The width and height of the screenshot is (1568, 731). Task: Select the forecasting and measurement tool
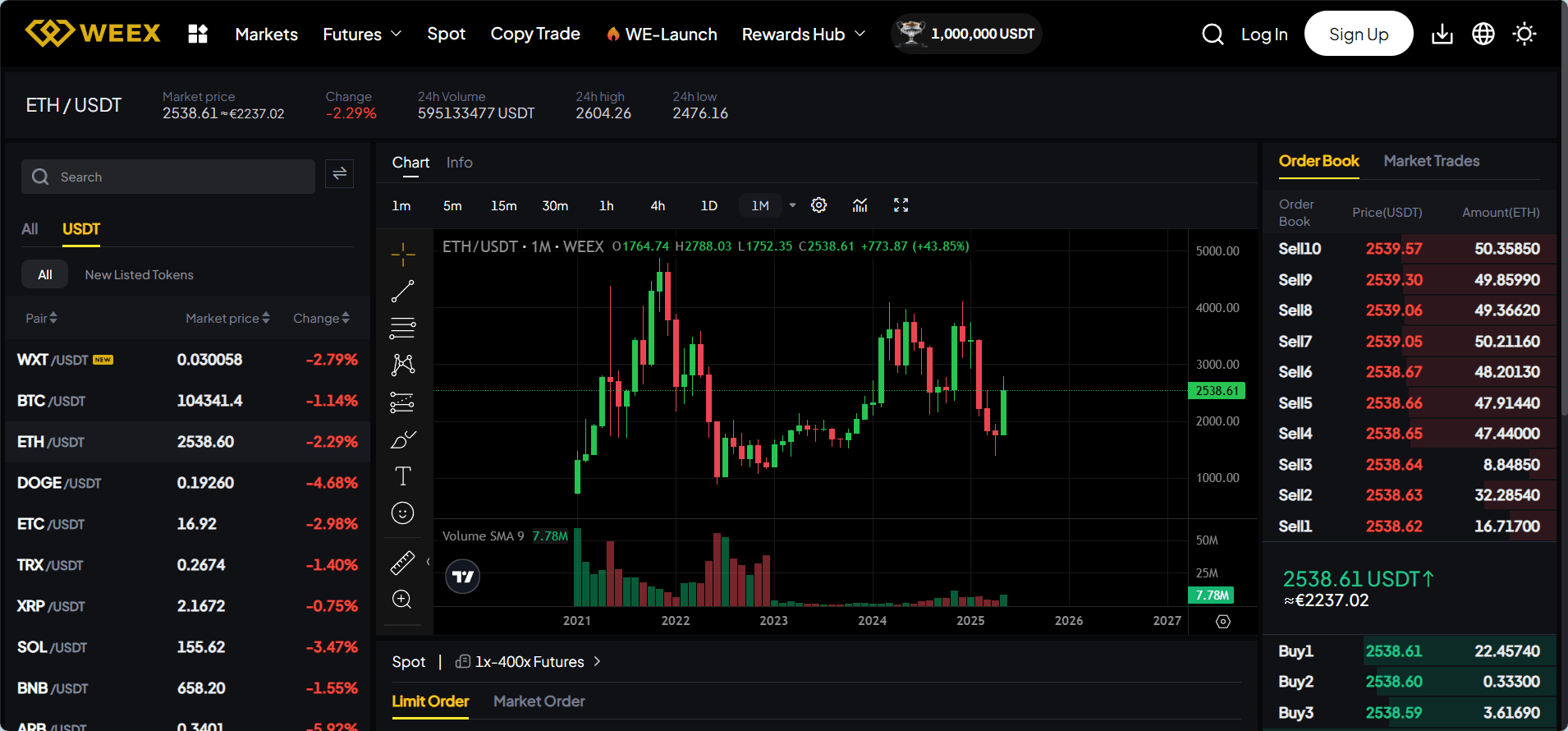coord(402,402)
